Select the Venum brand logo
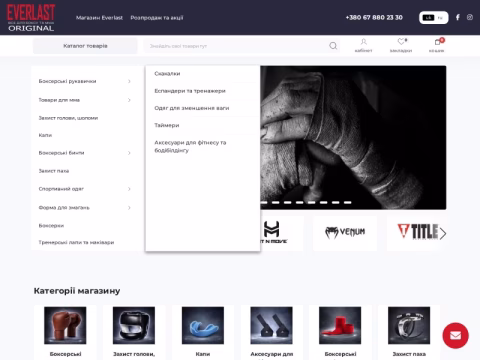 coord(345,233)
